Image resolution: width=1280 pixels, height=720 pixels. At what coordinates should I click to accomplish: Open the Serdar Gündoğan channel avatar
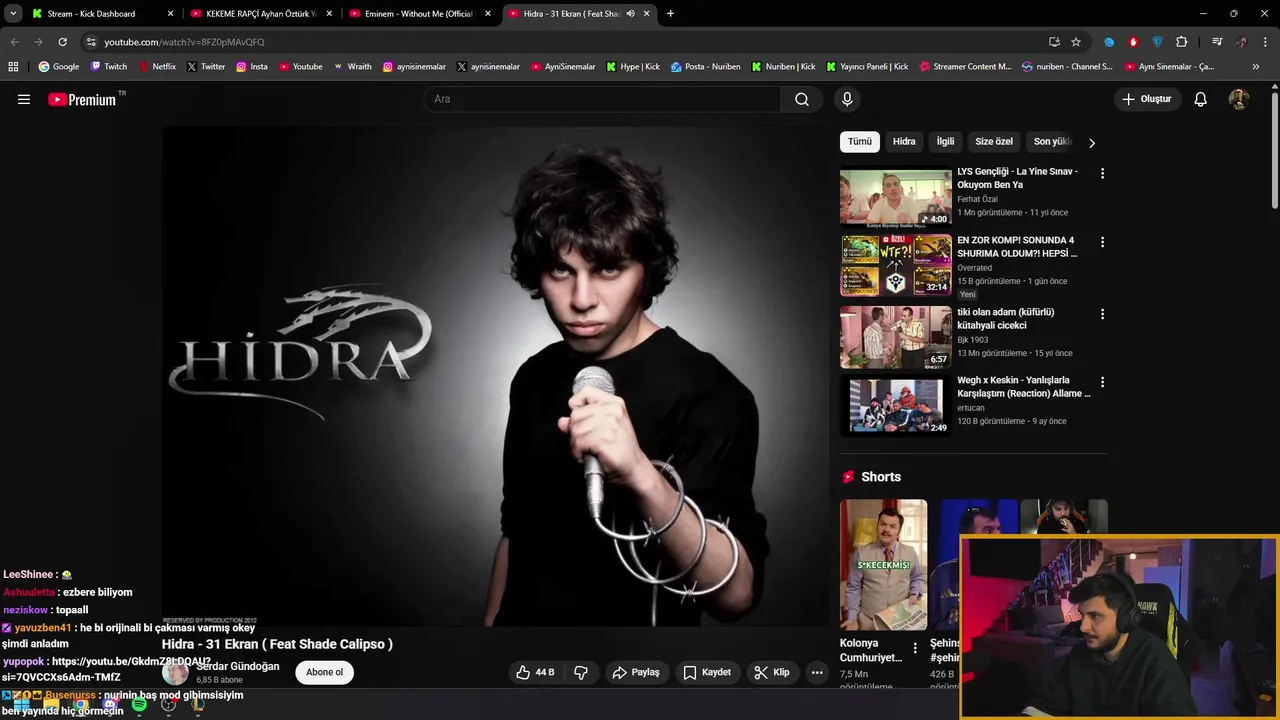(175, 672)
